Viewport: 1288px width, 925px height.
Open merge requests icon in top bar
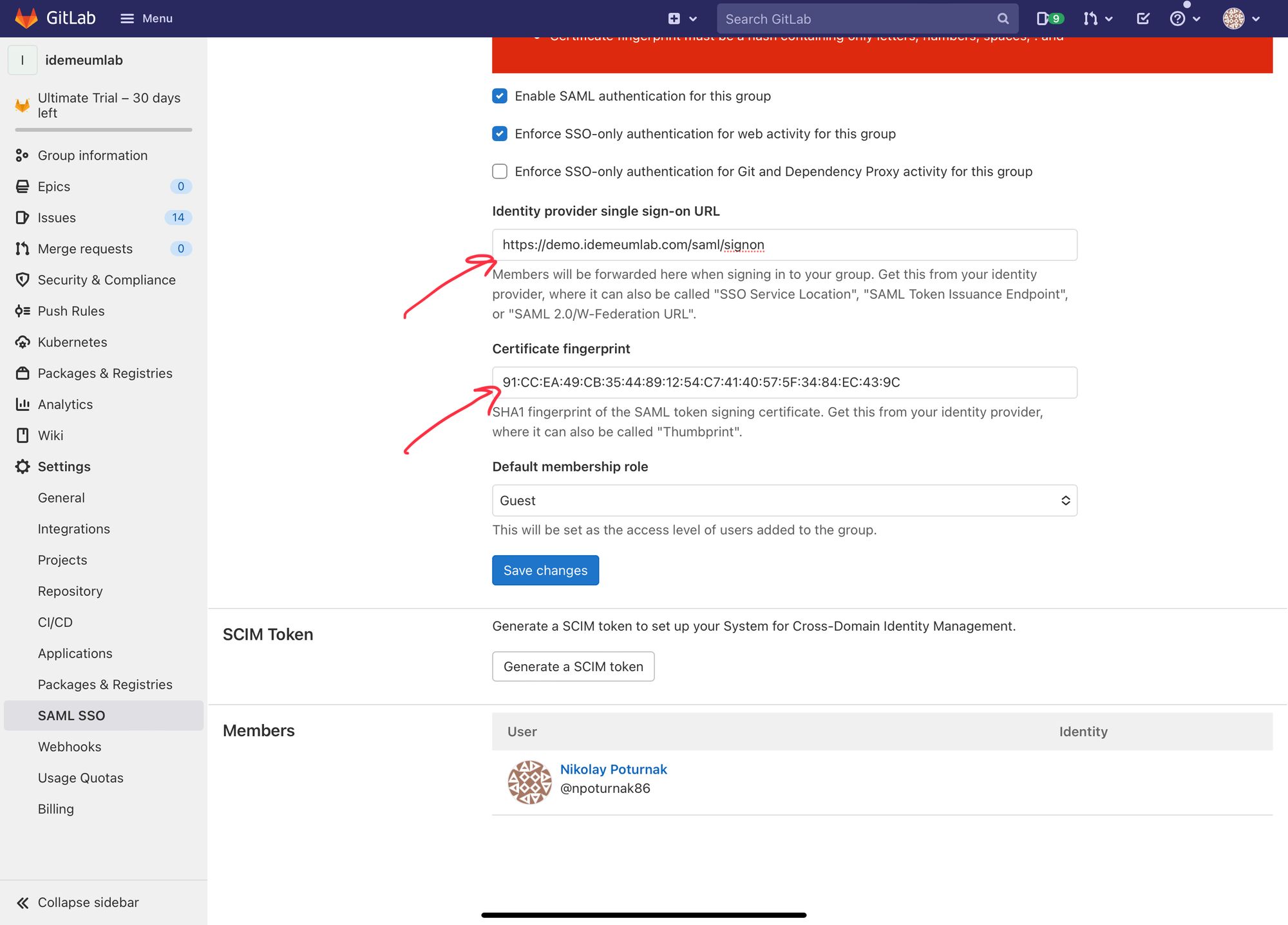pos(1090,19)
